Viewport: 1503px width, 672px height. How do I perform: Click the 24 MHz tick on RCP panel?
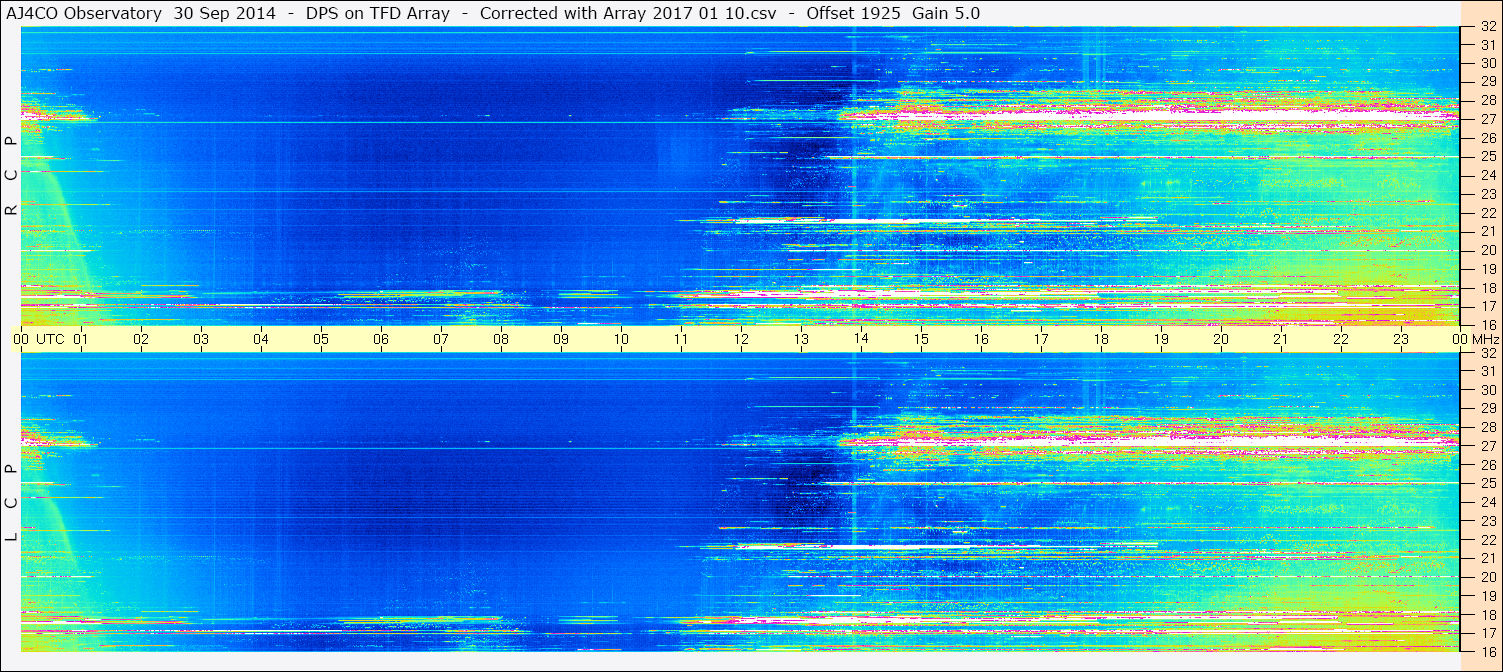[x=1487, y=176]
